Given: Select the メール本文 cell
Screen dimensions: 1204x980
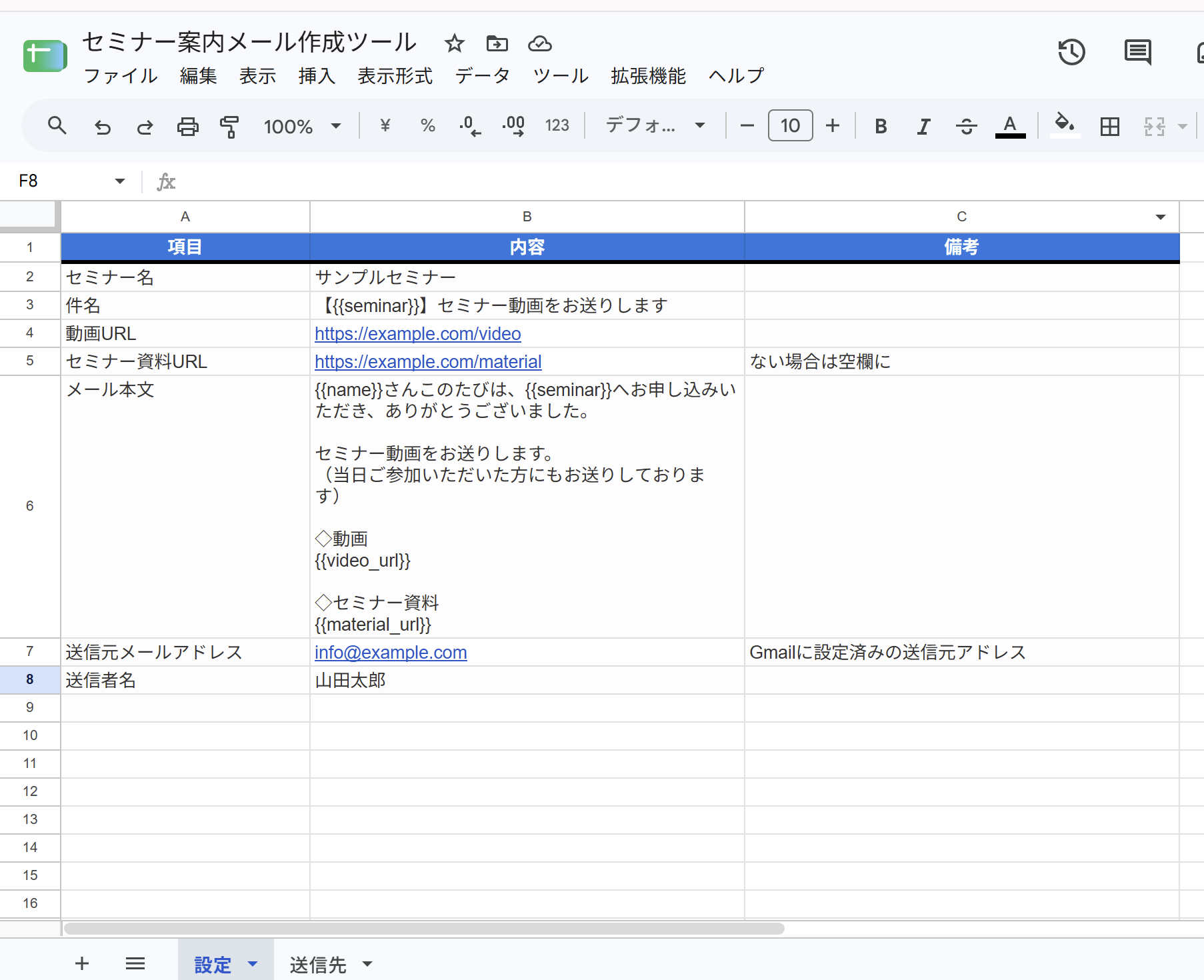Looking at the screenshot, I should coord(185,507).
